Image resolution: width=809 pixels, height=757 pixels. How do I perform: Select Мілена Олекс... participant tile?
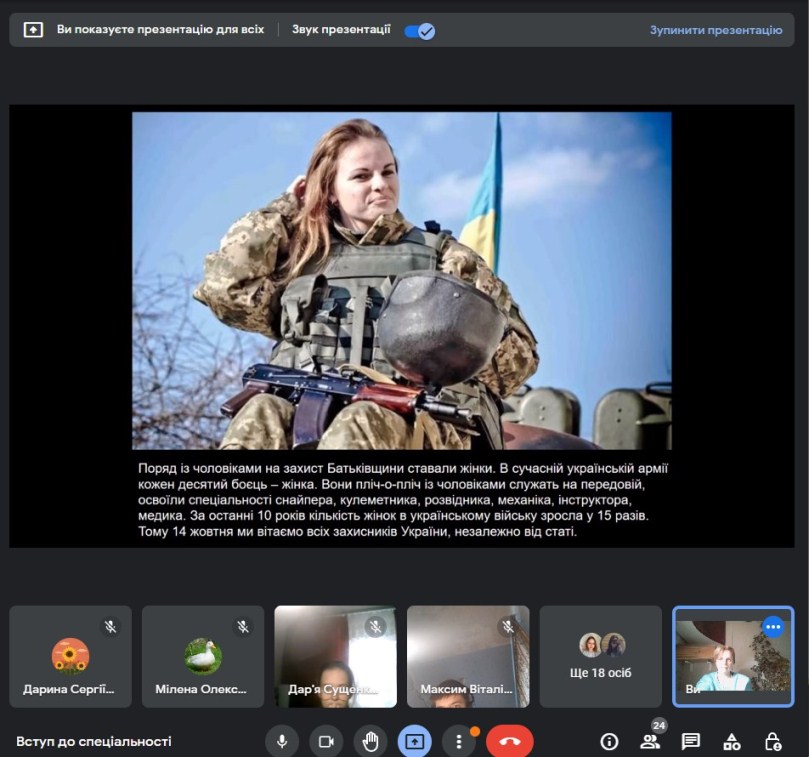tap(203, 656)
